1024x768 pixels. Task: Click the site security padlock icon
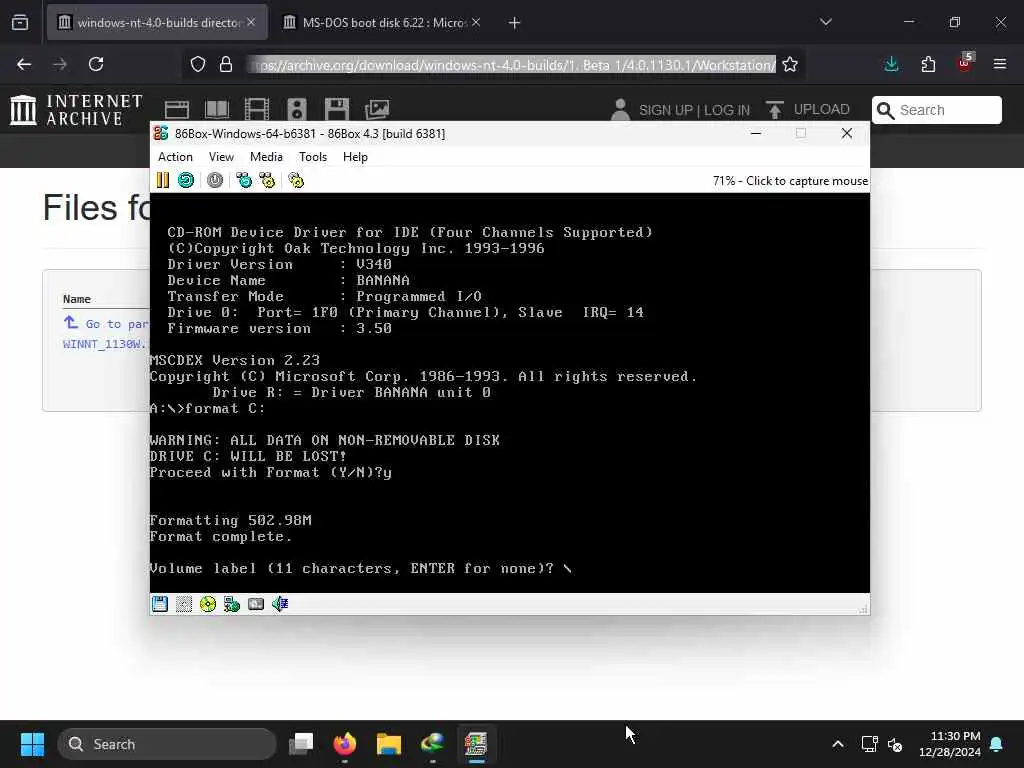click(x=226, y=64)
